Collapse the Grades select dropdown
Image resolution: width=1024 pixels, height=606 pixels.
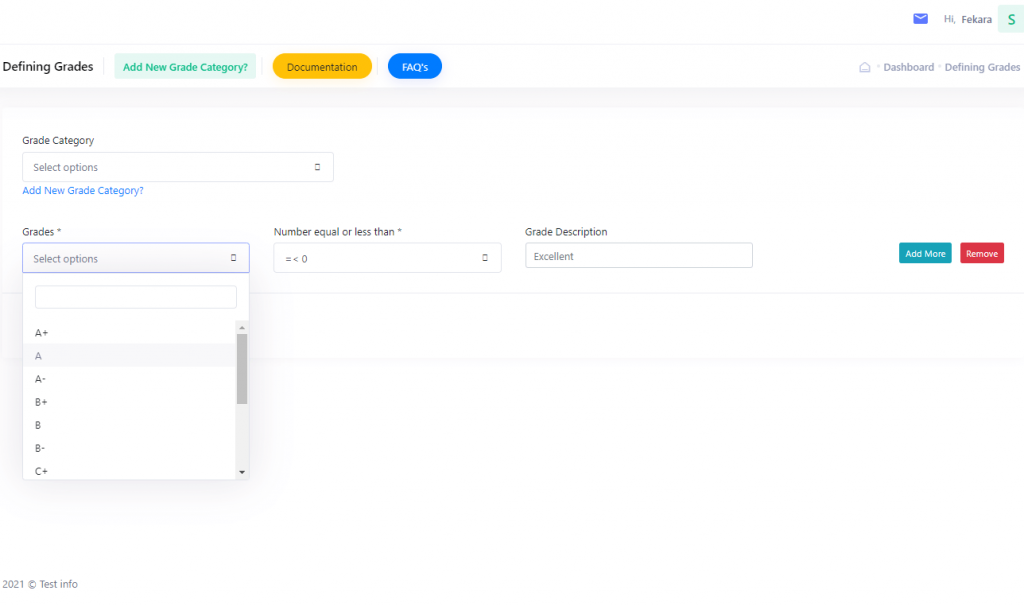pos(136,258)
